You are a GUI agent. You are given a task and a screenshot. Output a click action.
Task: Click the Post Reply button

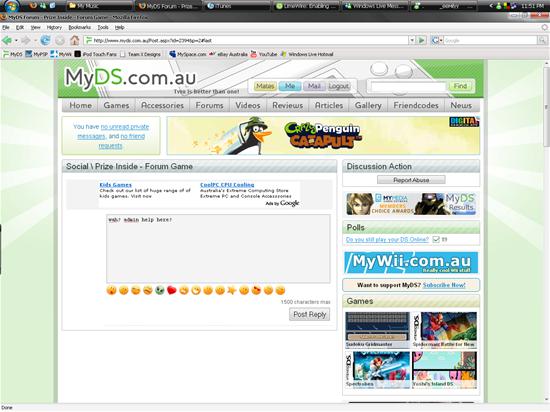coord(309,314)
